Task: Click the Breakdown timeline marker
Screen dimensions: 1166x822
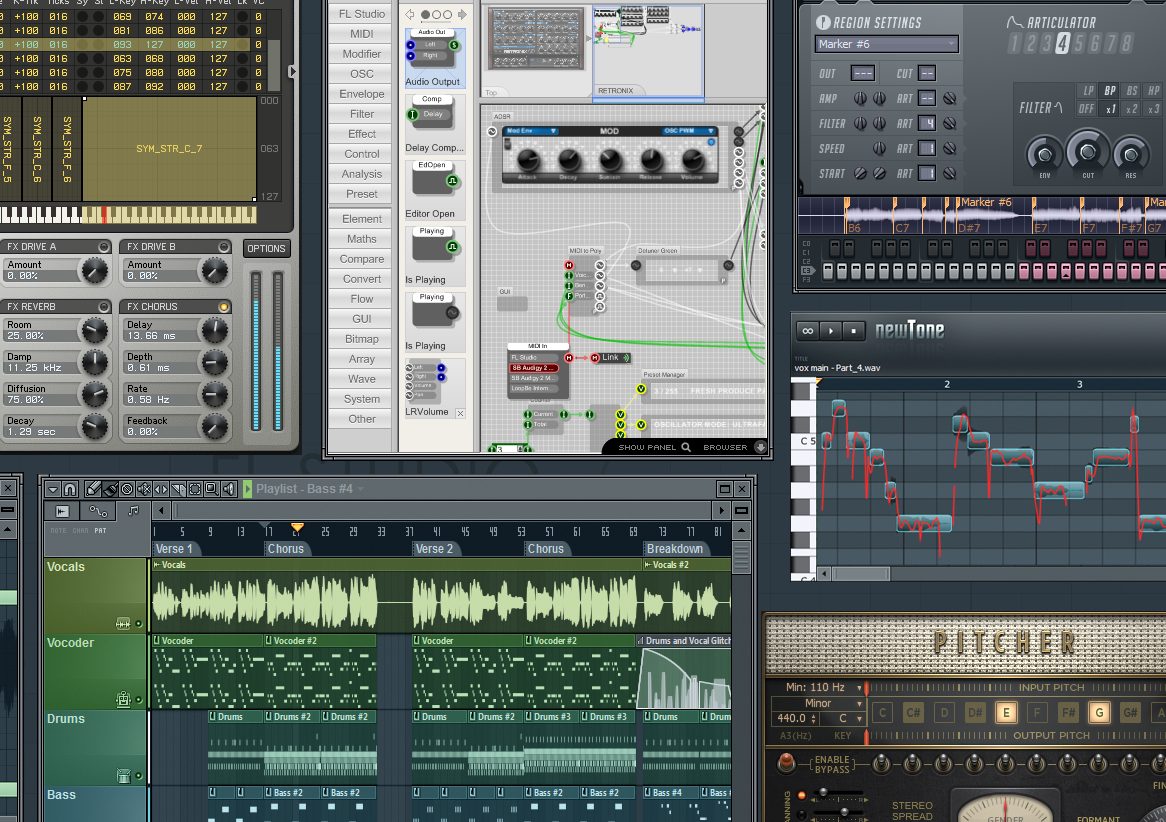Action: pyautogui.click(x=674, y=549)
